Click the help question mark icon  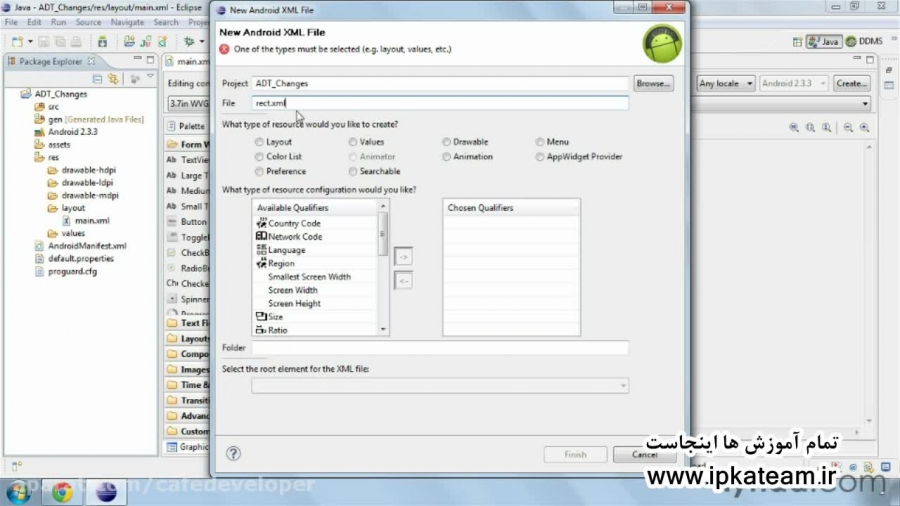(233, 453)
